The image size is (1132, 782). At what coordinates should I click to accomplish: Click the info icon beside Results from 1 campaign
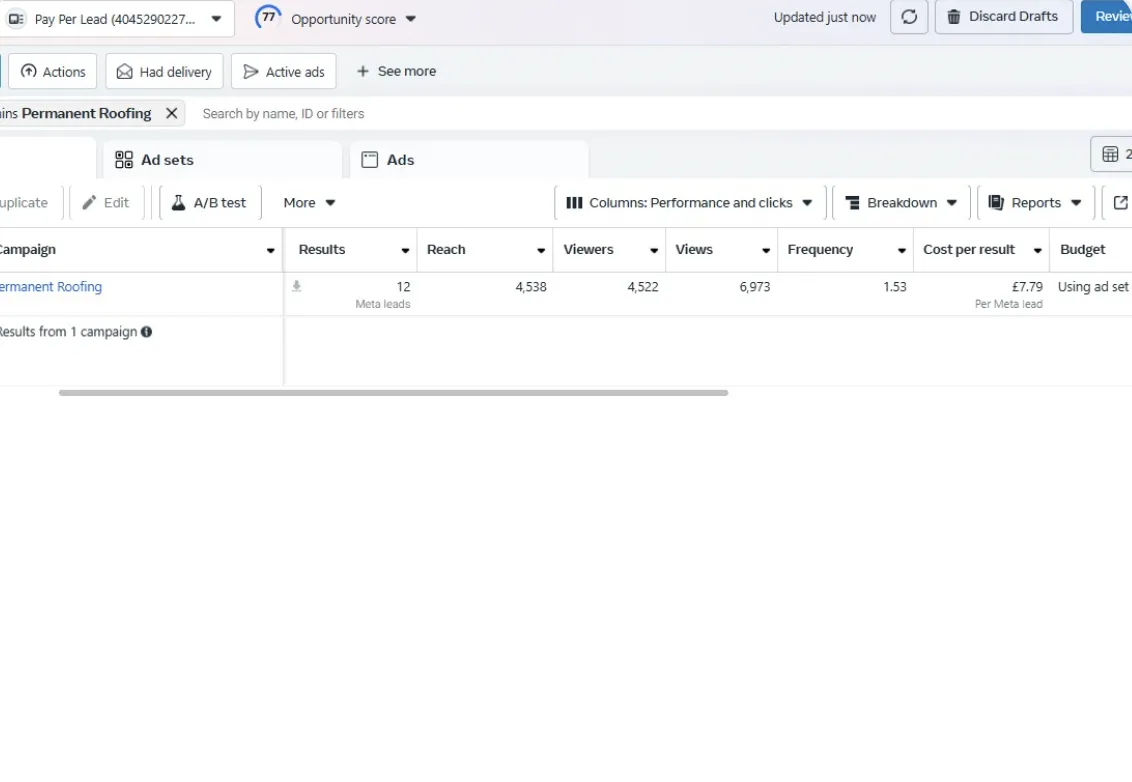pos(147,332)
